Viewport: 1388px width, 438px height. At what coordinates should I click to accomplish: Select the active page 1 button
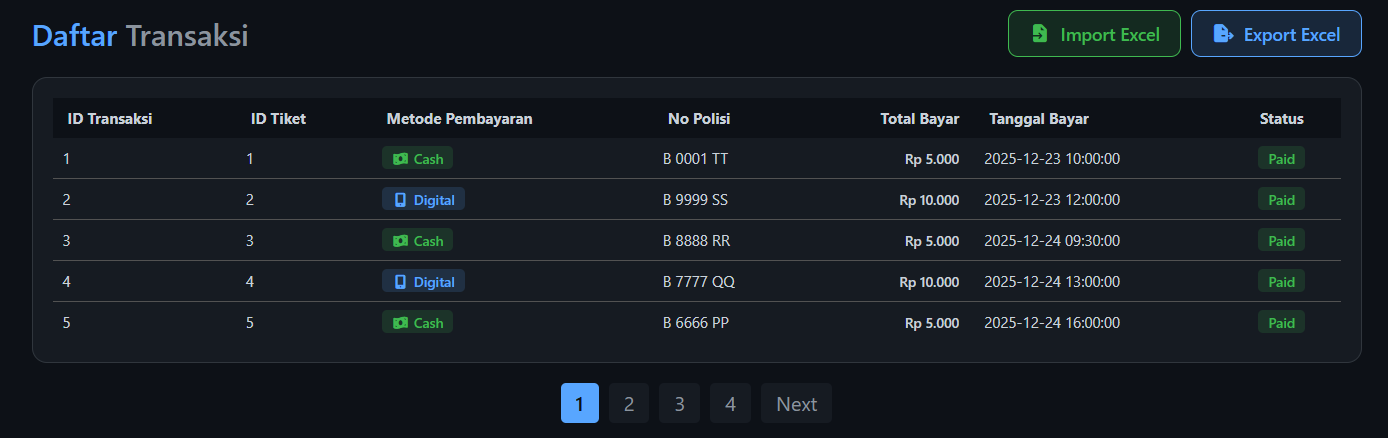[x=580, y=404]
